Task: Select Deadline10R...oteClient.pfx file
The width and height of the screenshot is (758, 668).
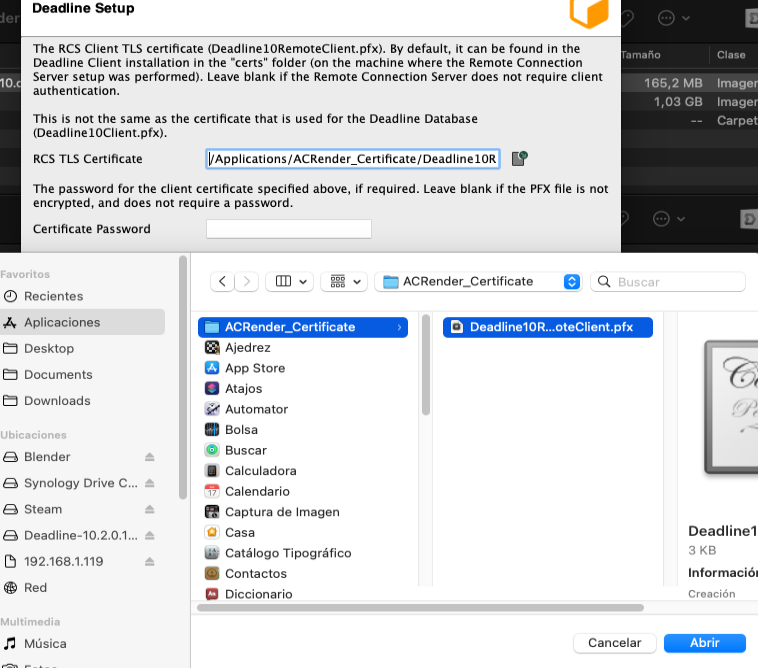Action: click(x=547, y=327)
